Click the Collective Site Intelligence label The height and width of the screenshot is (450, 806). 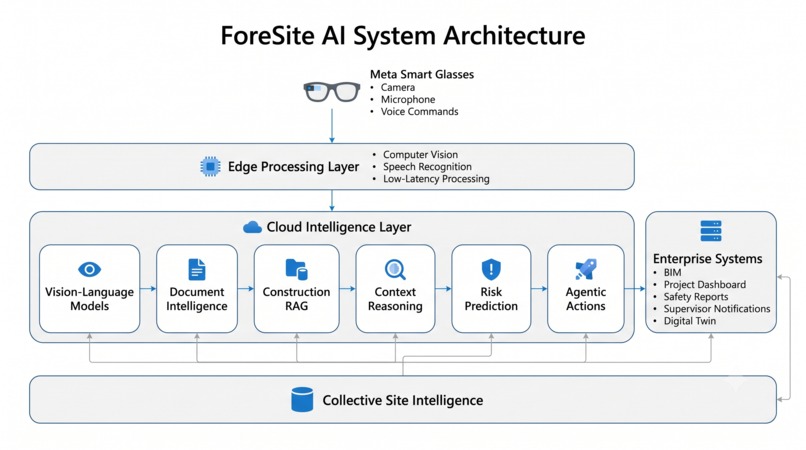pos(403,400)
